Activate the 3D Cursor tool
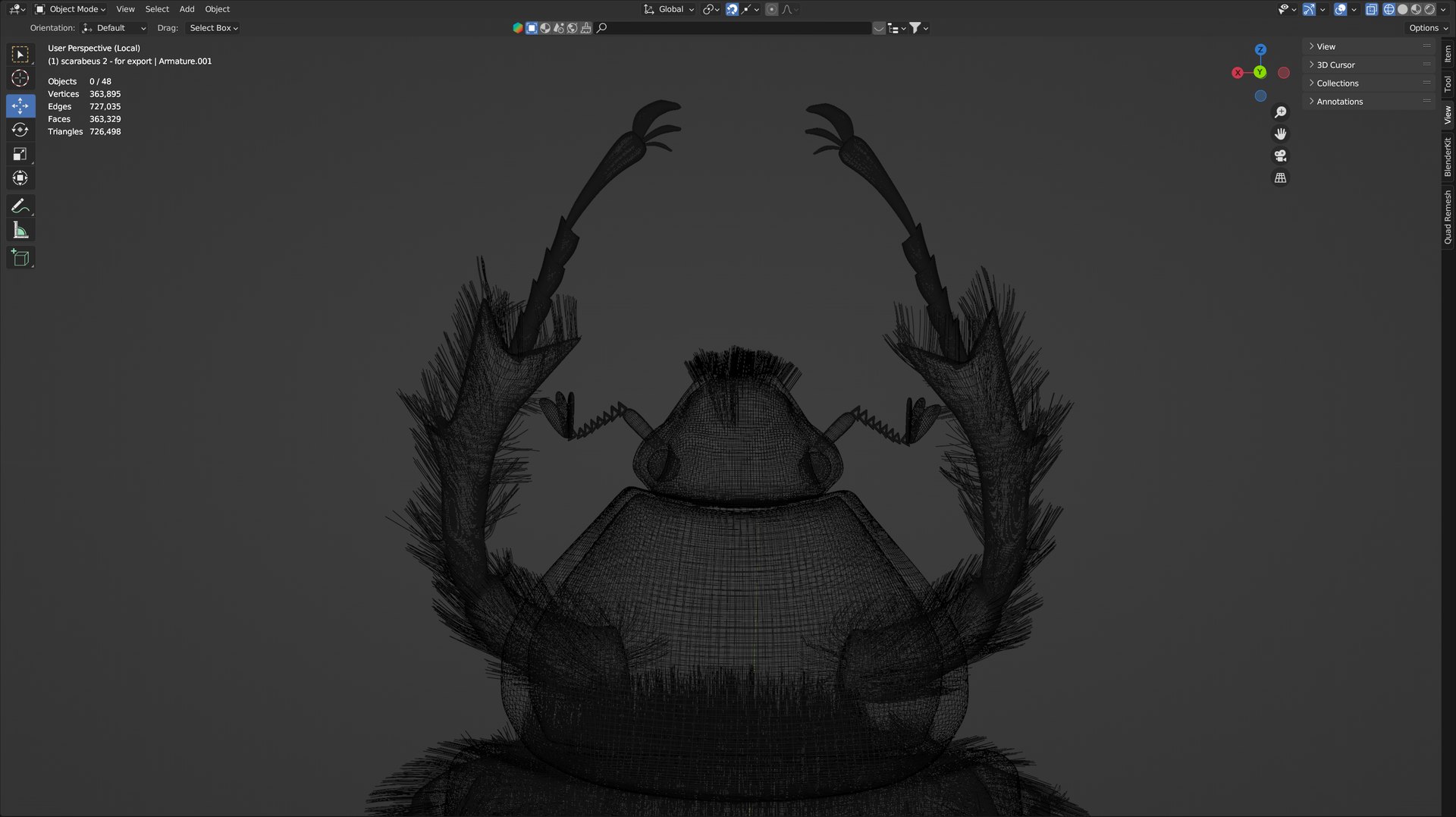 point(20,78)
